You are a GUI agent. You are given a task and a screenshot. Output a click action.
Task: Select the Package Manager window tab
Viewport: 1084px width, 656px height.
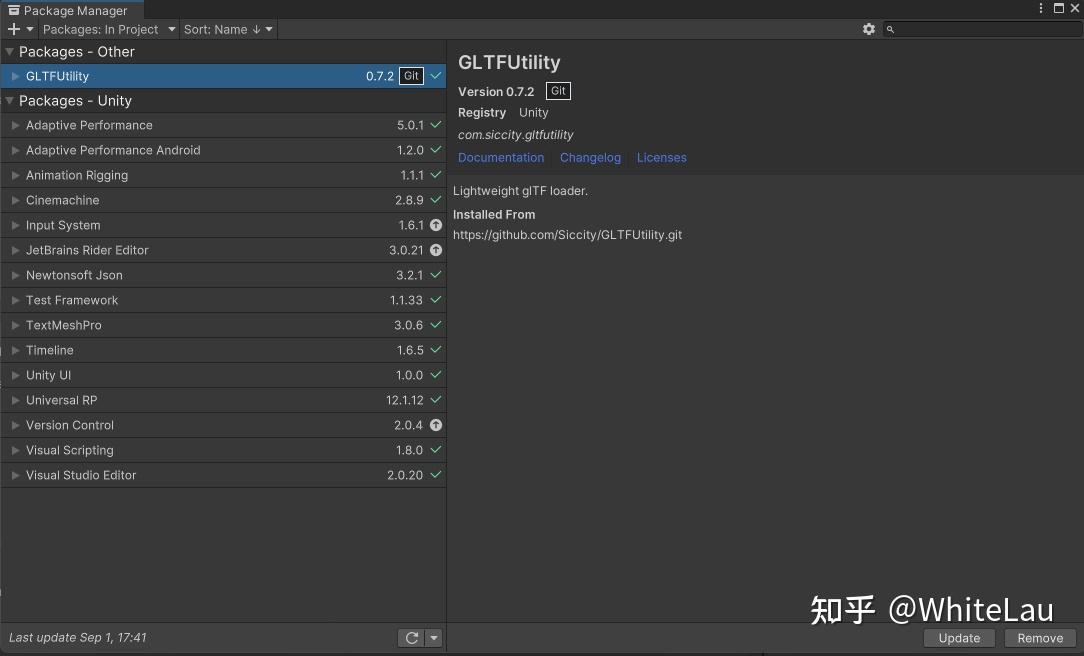point(70,10)
